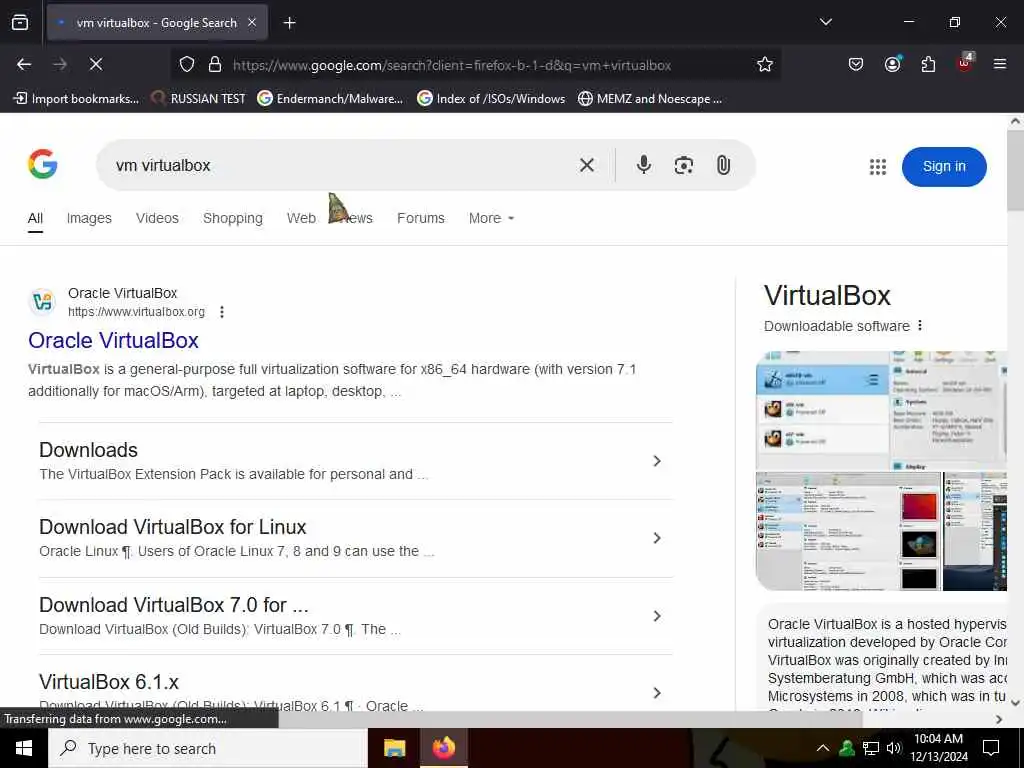Open Oracle VirtualBox result title link
Viewport: 1024px width, 768px height.
113,340
